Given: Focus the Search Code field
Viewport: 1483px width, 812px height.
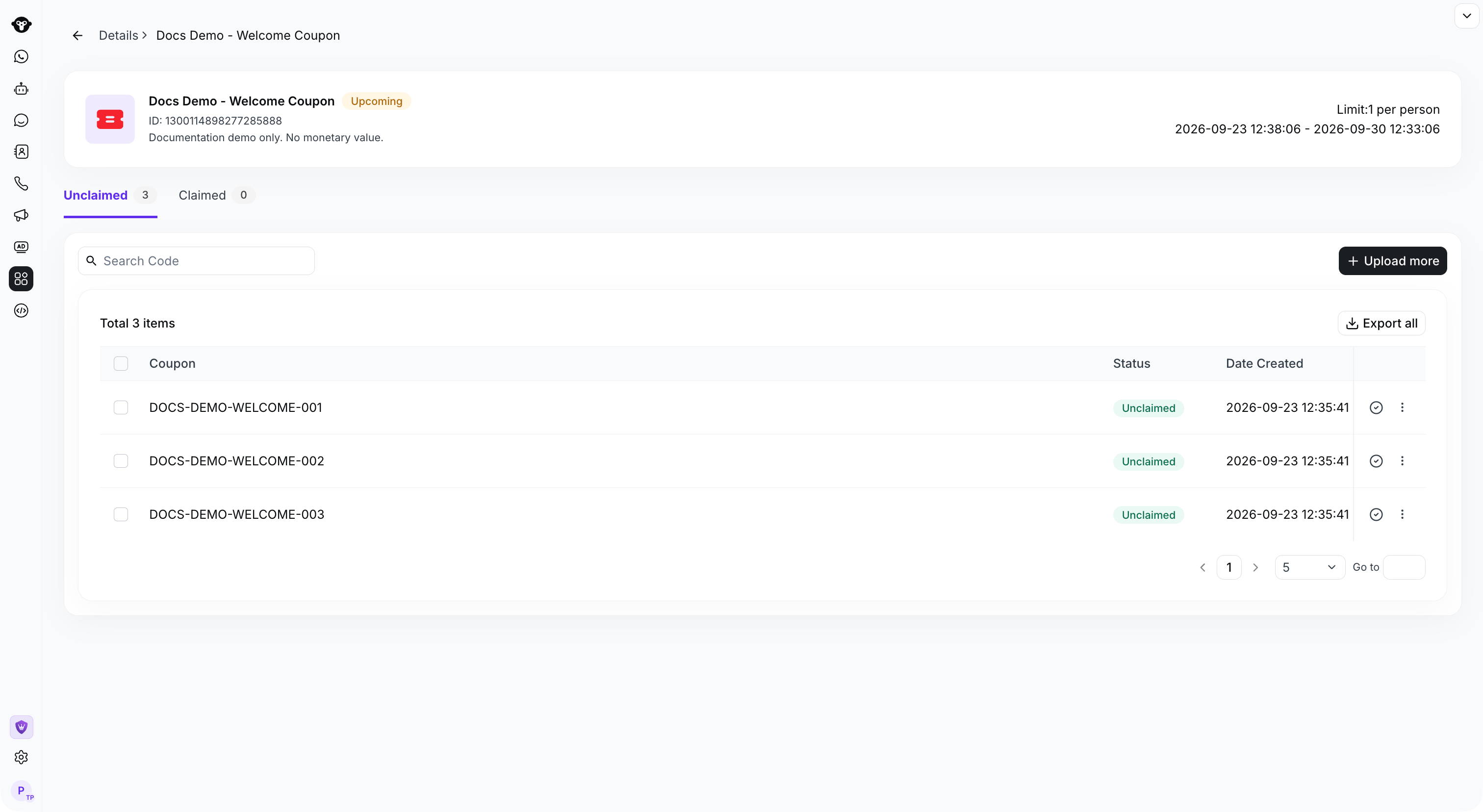Looking at the screenshot, I should click(x=196, y=261).
